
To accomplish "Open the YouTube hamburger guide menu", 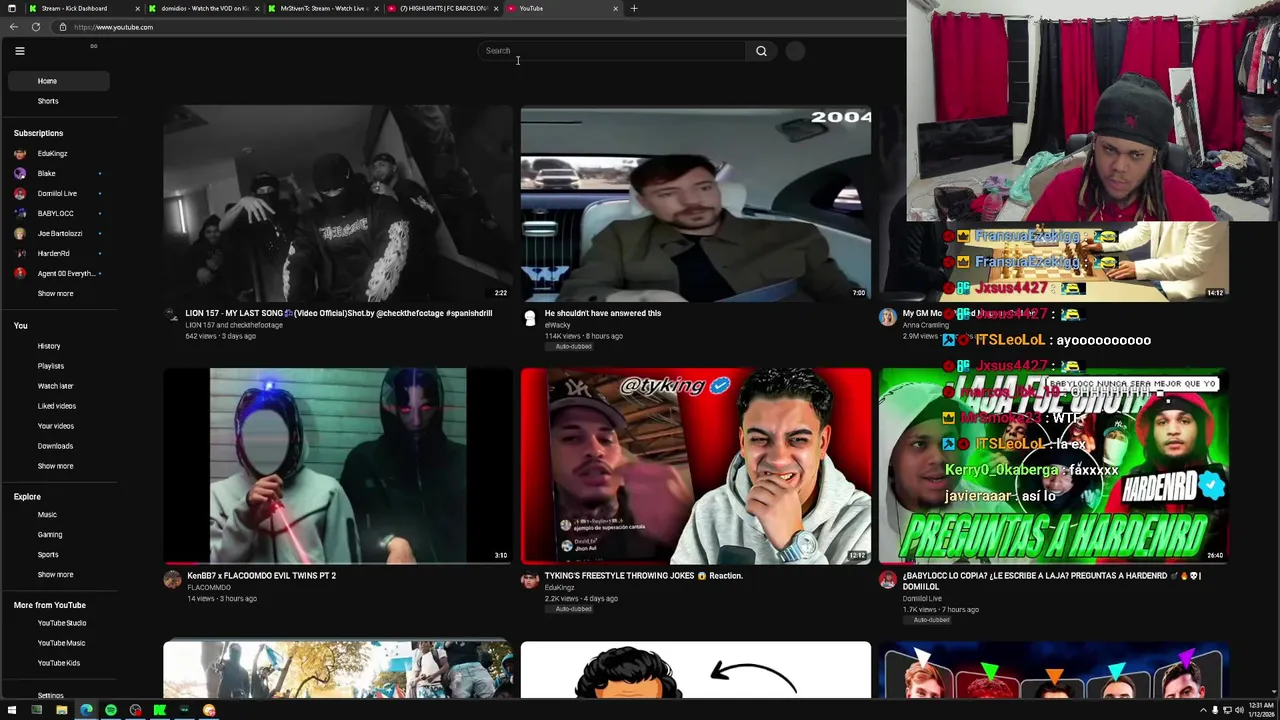I will 19,50.
